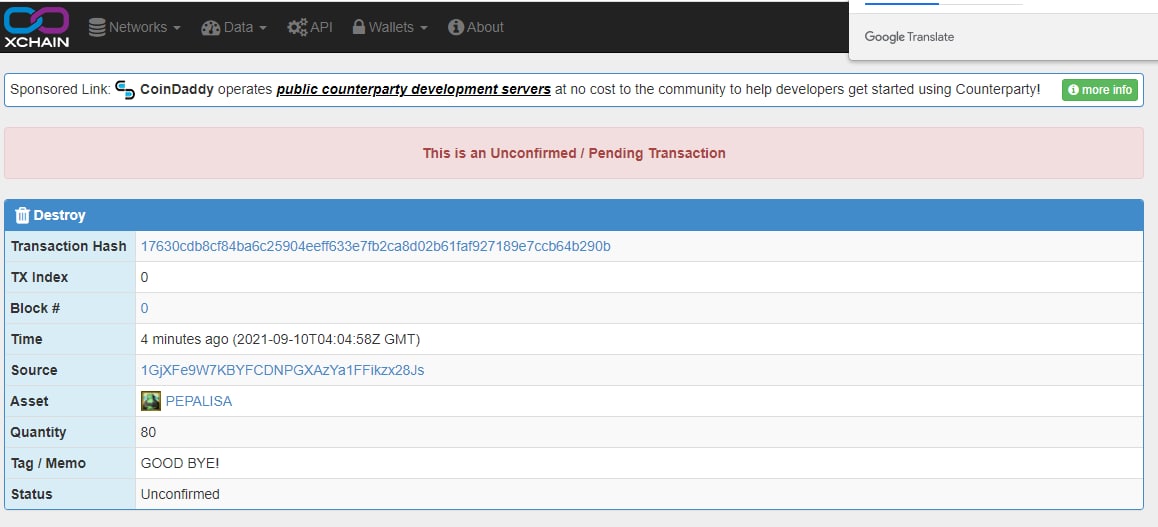Open the transaction hash link
The height and width of the screenshot is (527, 1158).
[x=376, y=246]
